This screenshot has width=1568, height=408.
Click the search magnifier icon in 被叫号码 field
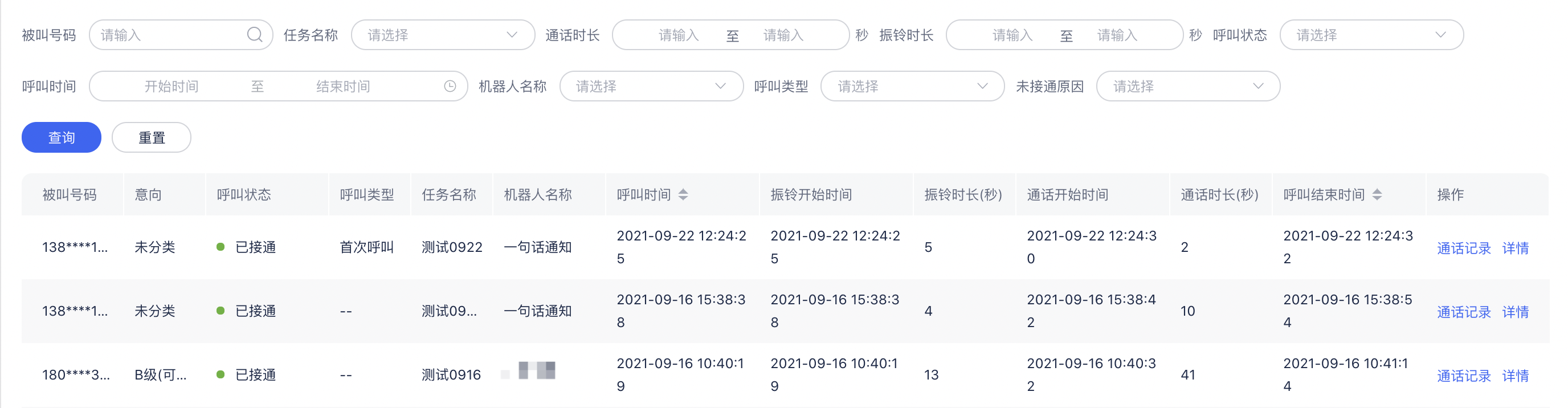click(x=255, y=35)
